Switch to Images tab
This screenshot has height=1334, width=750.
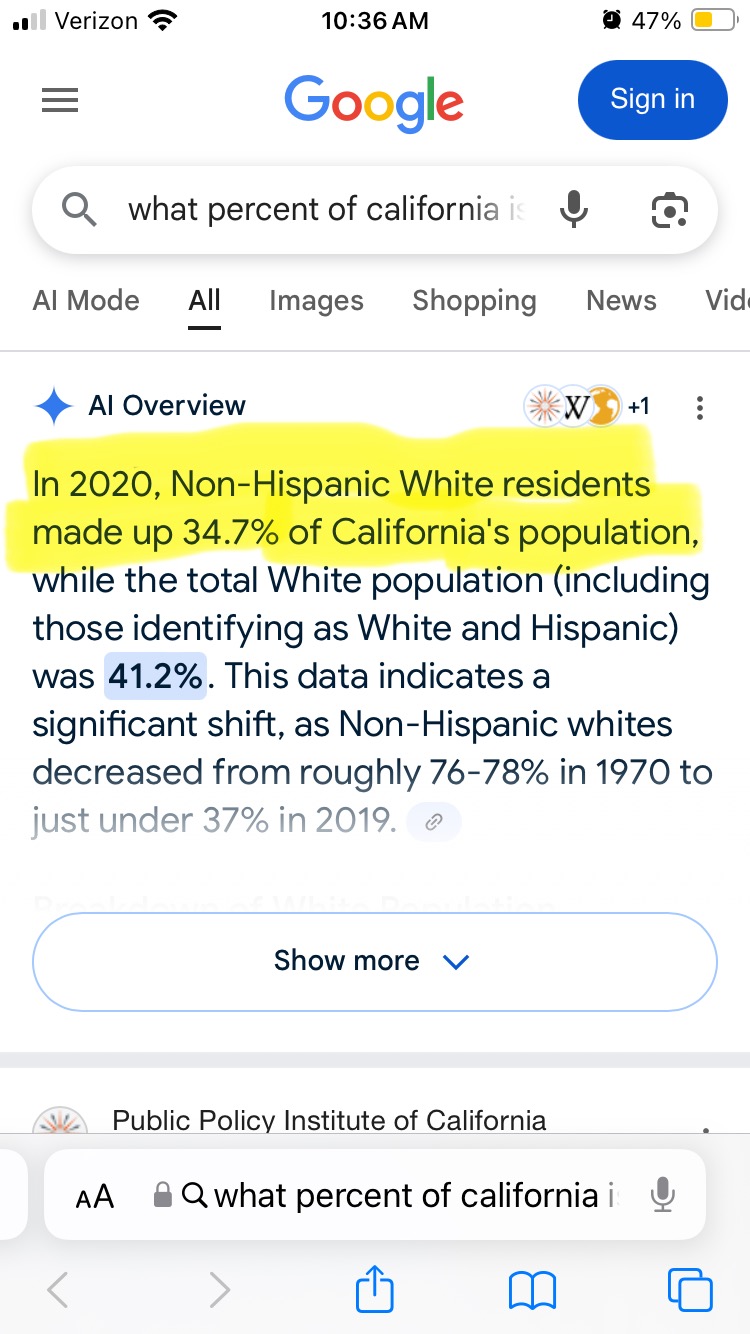point(316,300)
